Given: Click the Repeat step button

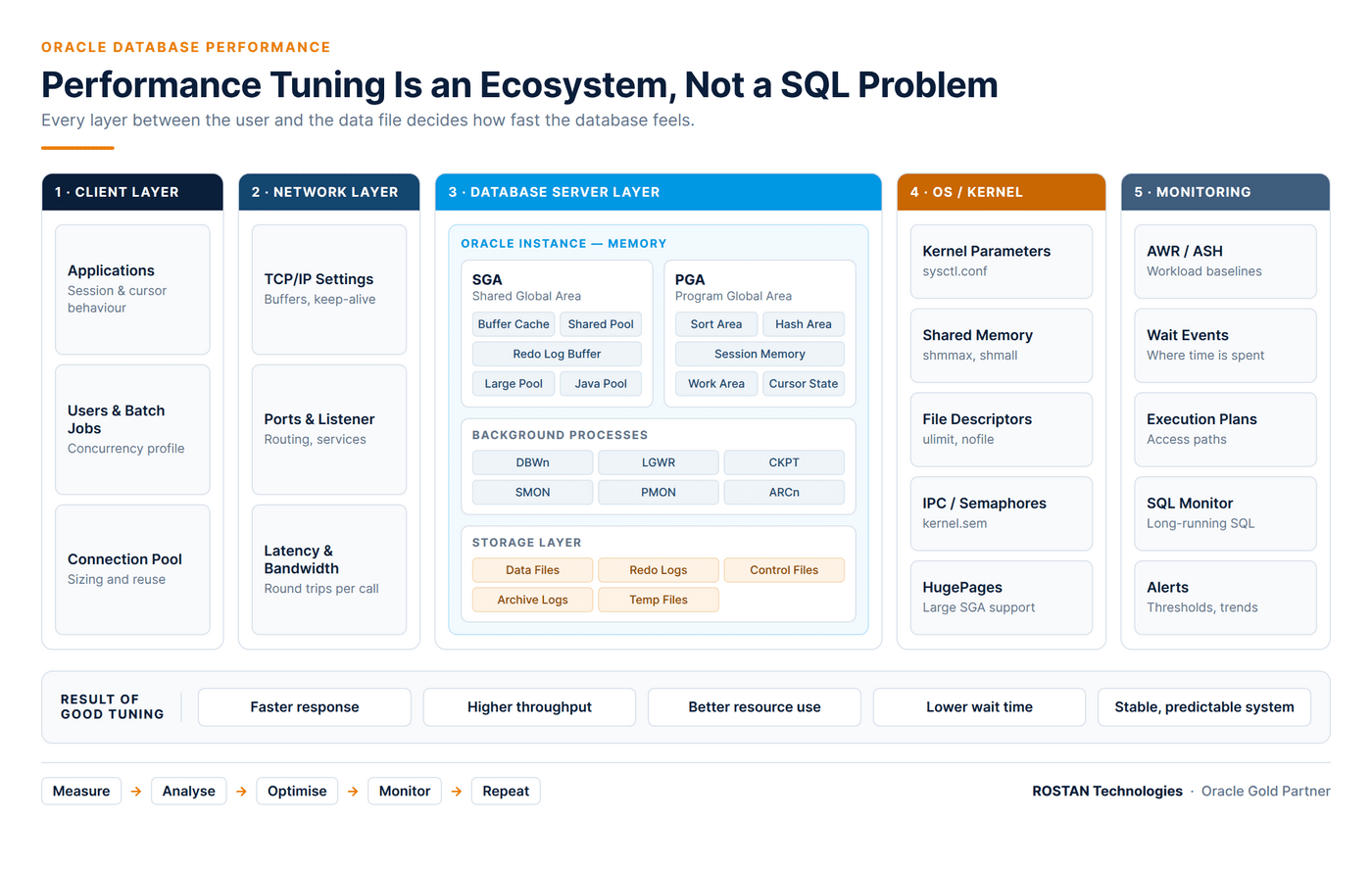Looking at the screenshot, I should coord(506,792).
